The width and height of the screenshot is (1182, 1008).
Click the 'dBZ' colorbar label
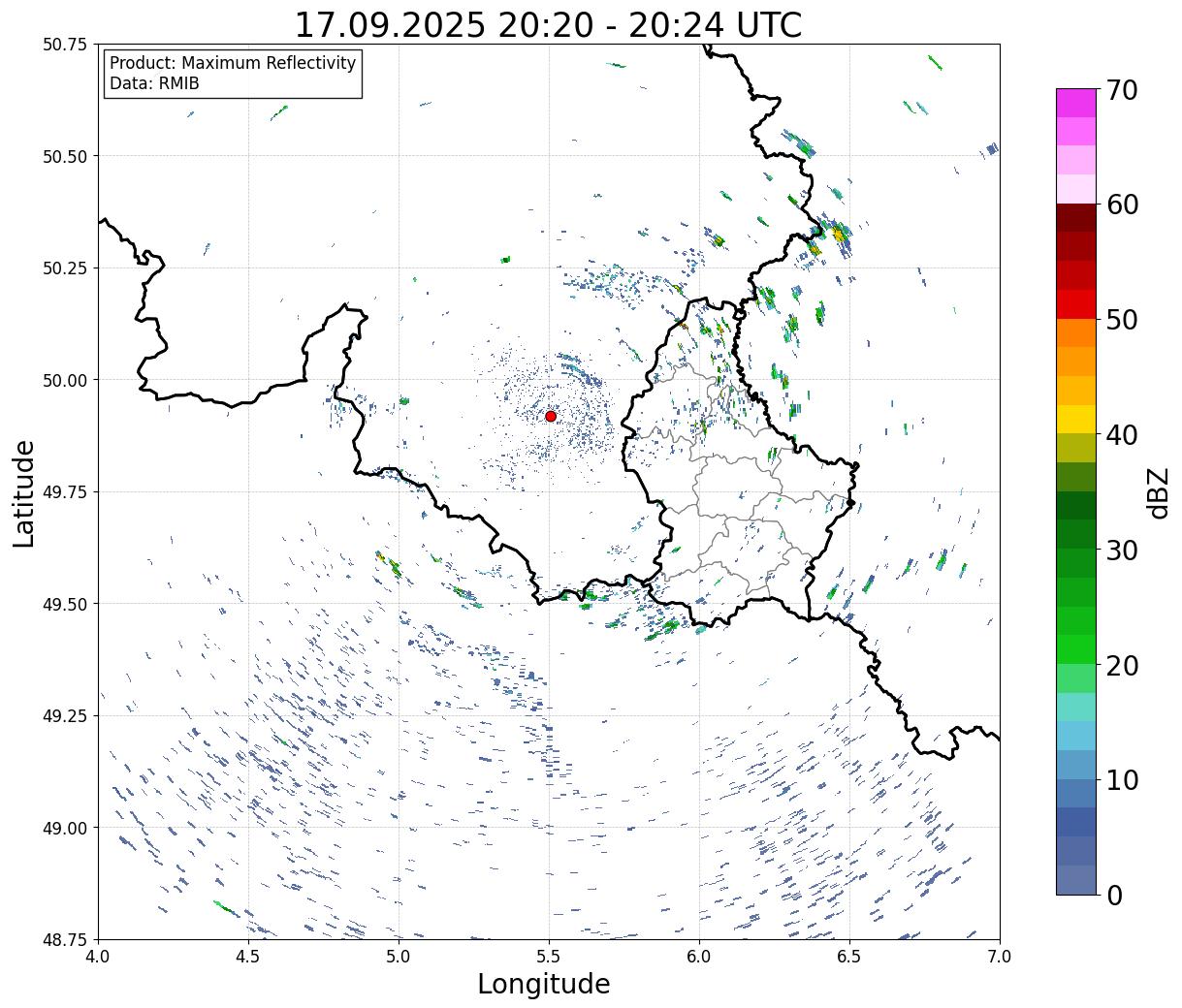pos(1158,492)
